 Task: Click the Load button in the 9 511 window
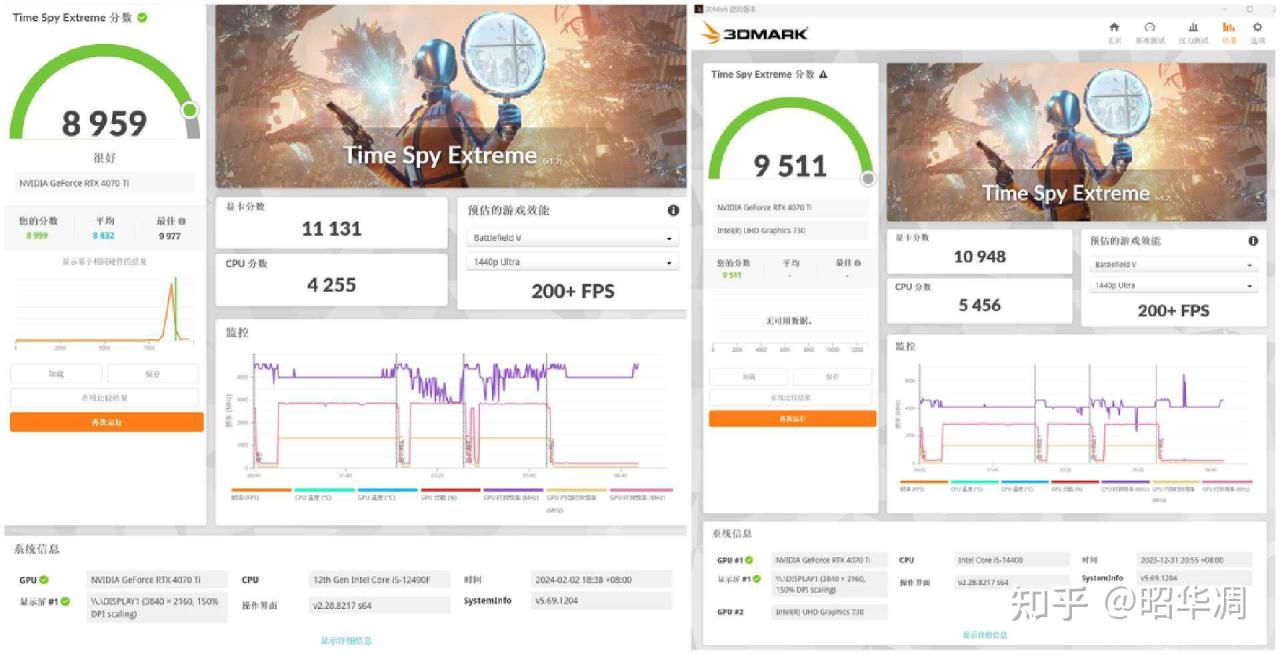tap(749, 377)
